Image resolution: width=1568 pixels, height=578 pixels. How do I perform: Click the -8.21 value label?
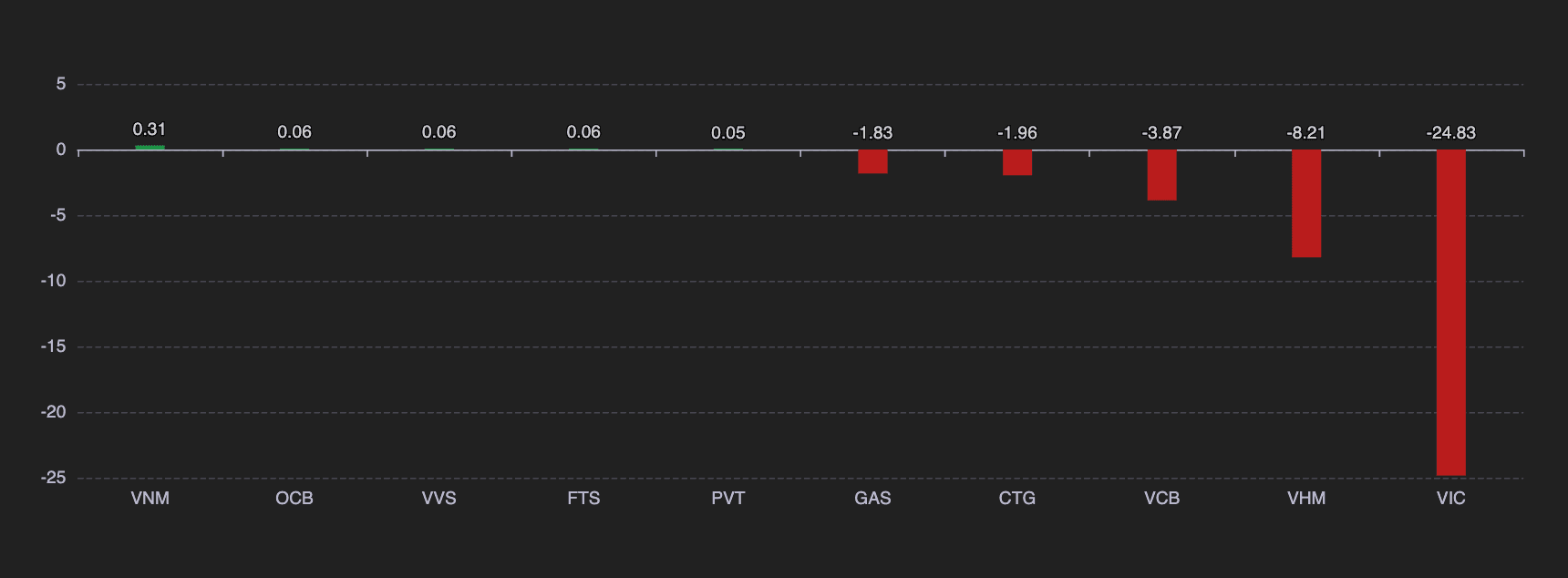coord(1306,132)
